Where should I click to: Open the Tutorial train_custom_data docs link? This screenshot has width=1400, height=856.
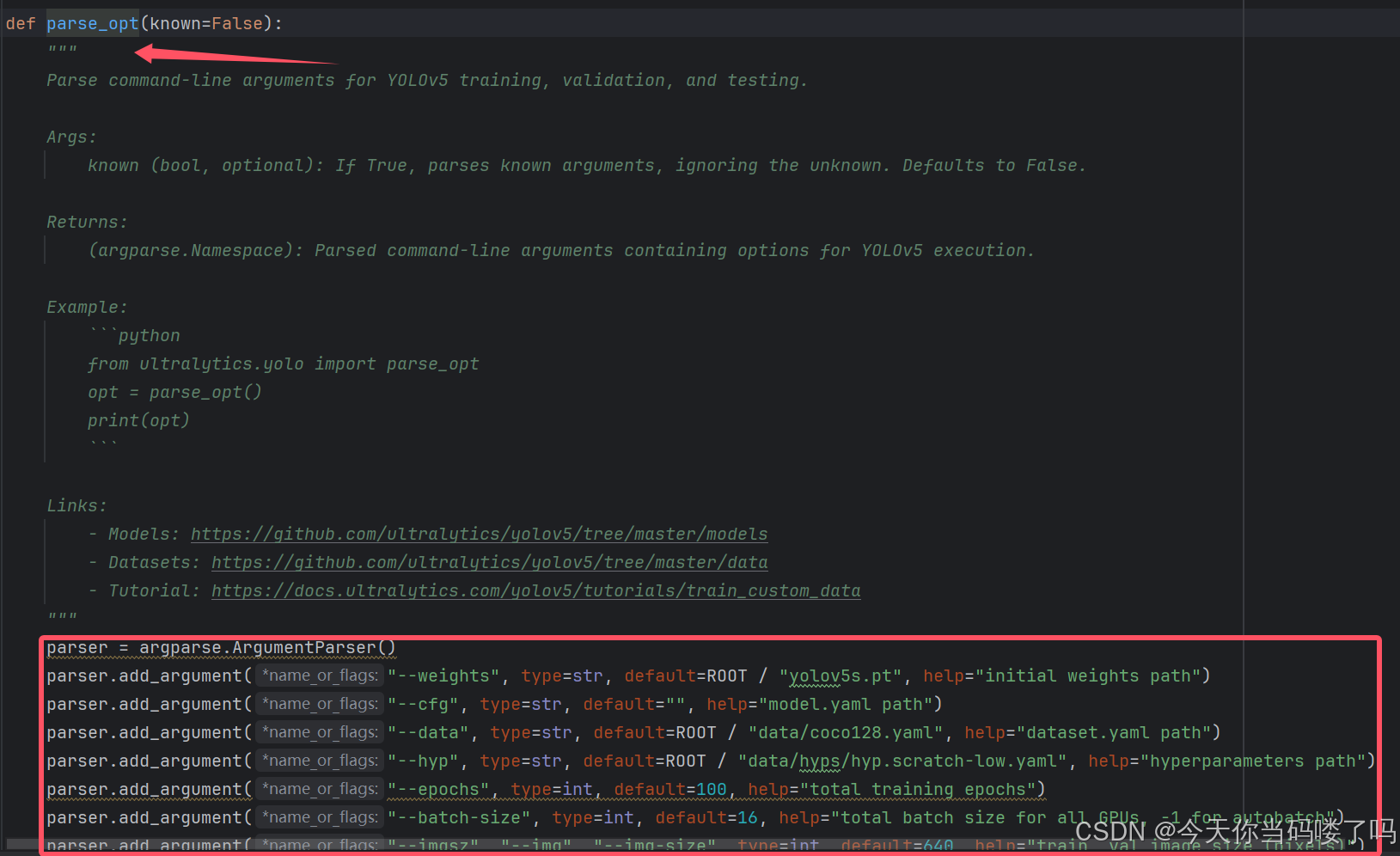click(x=535, y=590)
